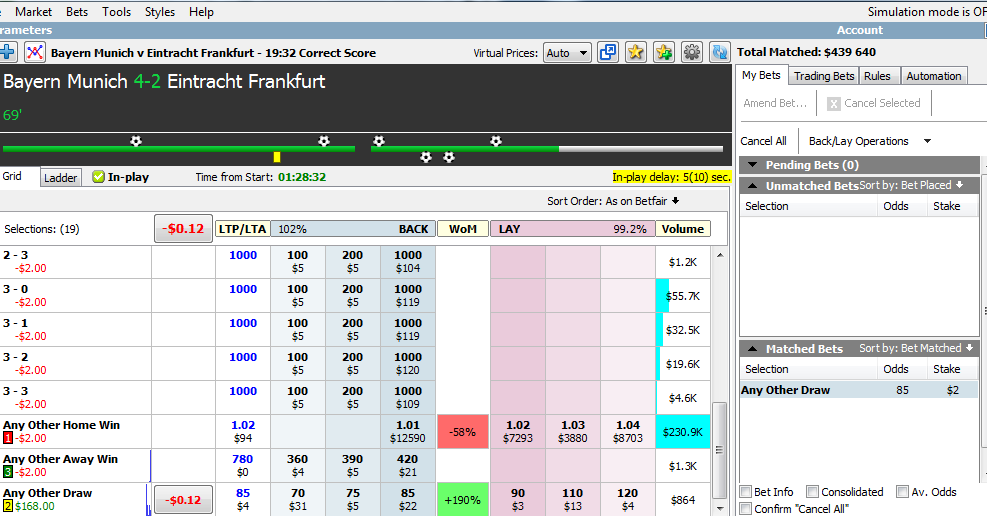Open the Styles menu
Screen dimensions: 987x516
160,11
